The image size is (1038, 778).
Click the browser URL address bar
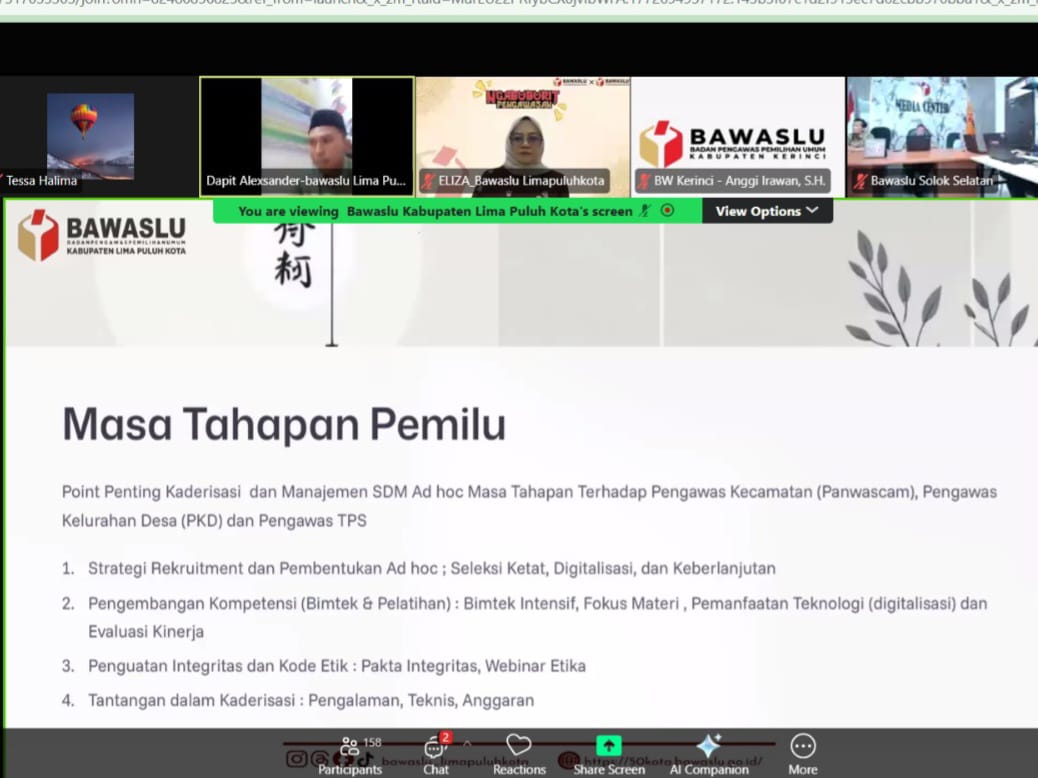500,8
